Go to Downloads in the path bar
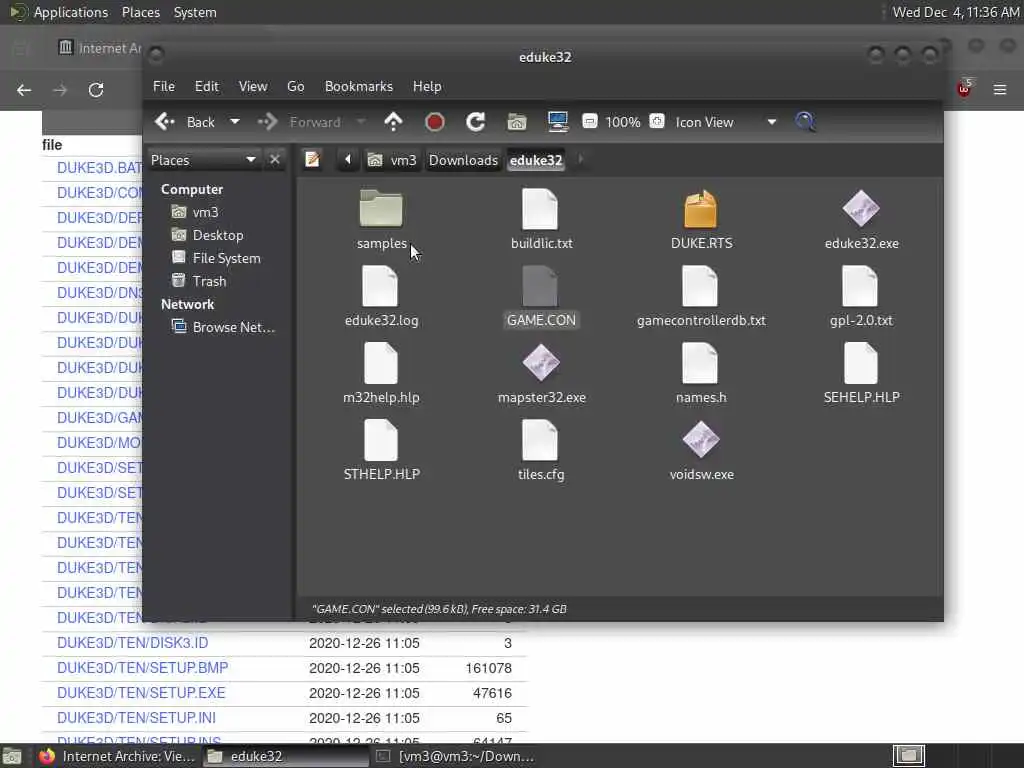The width and height of the screenshot is (1024, 768). point(463,160)
